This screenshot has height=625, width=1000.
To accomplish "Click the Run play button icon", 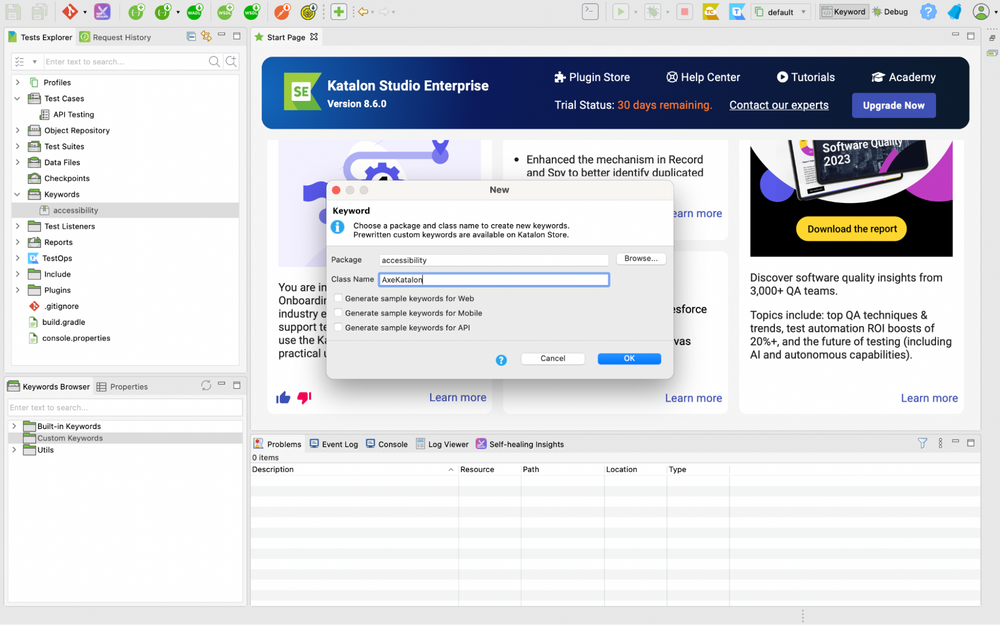I will coord(619,12).
